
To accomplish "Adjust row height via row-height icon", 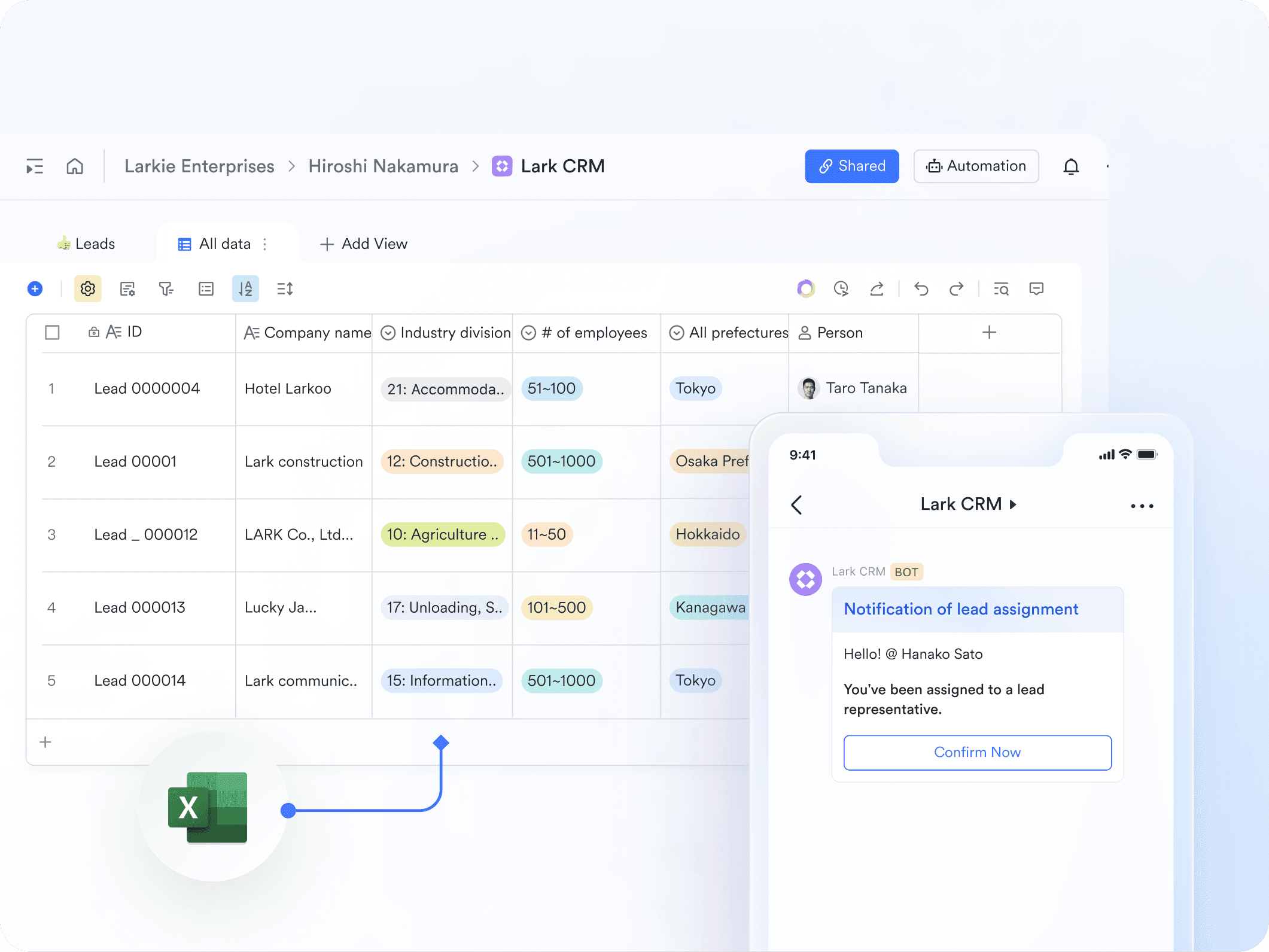I will 284,288.
